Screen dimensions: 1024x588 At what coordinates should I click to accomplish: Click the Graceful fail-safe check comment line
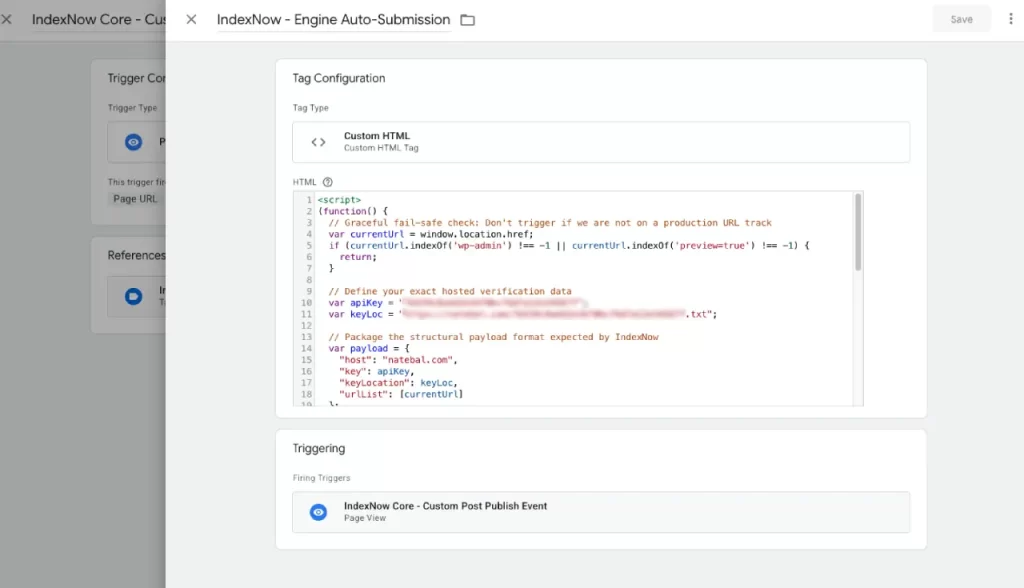[550, 223]
